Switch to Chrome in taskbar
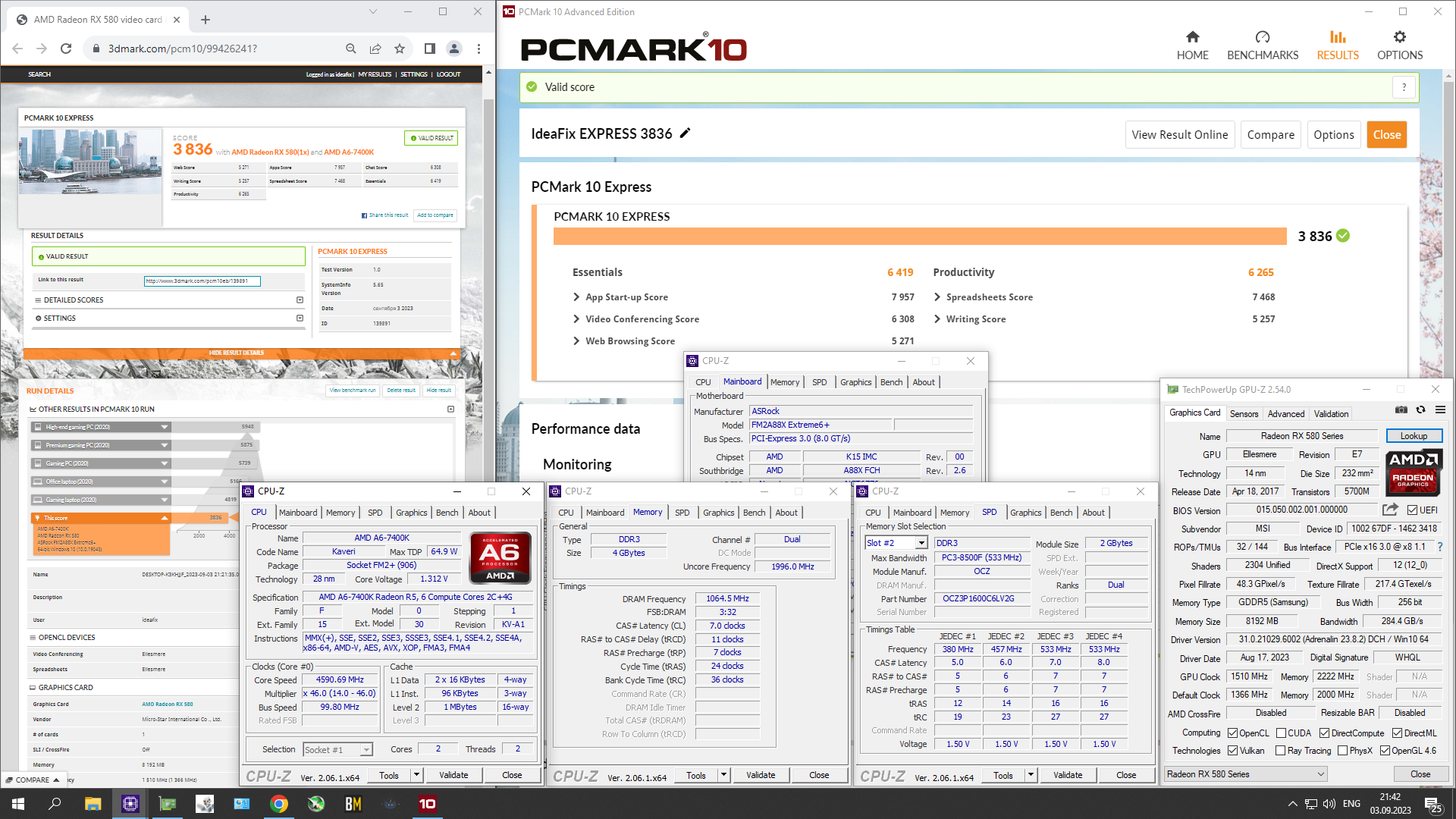 click(x=279, y=804)
